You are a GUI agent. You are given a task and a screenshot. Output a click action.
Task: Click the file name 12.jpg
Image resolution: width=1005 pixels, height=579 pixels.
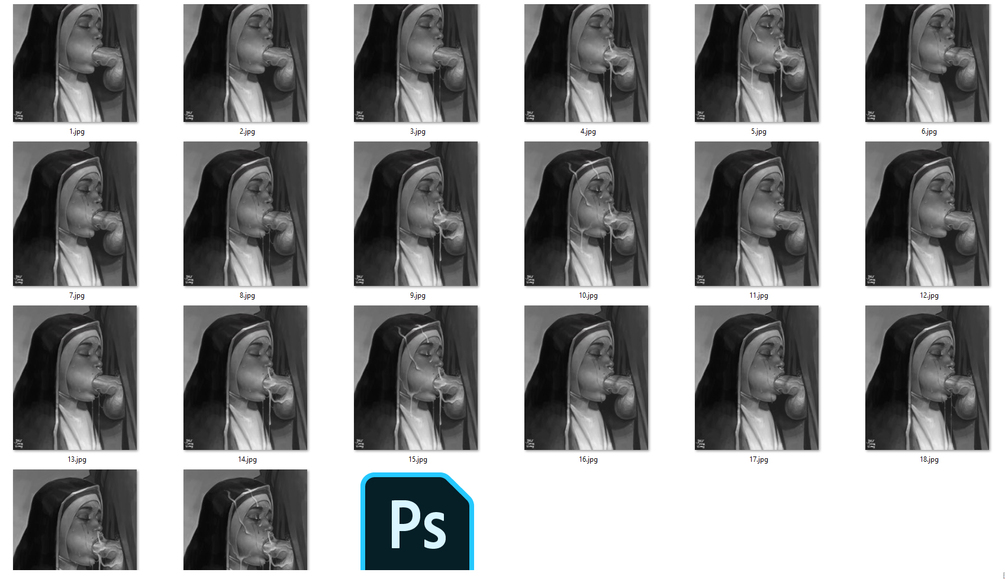(x=929, y=296)
